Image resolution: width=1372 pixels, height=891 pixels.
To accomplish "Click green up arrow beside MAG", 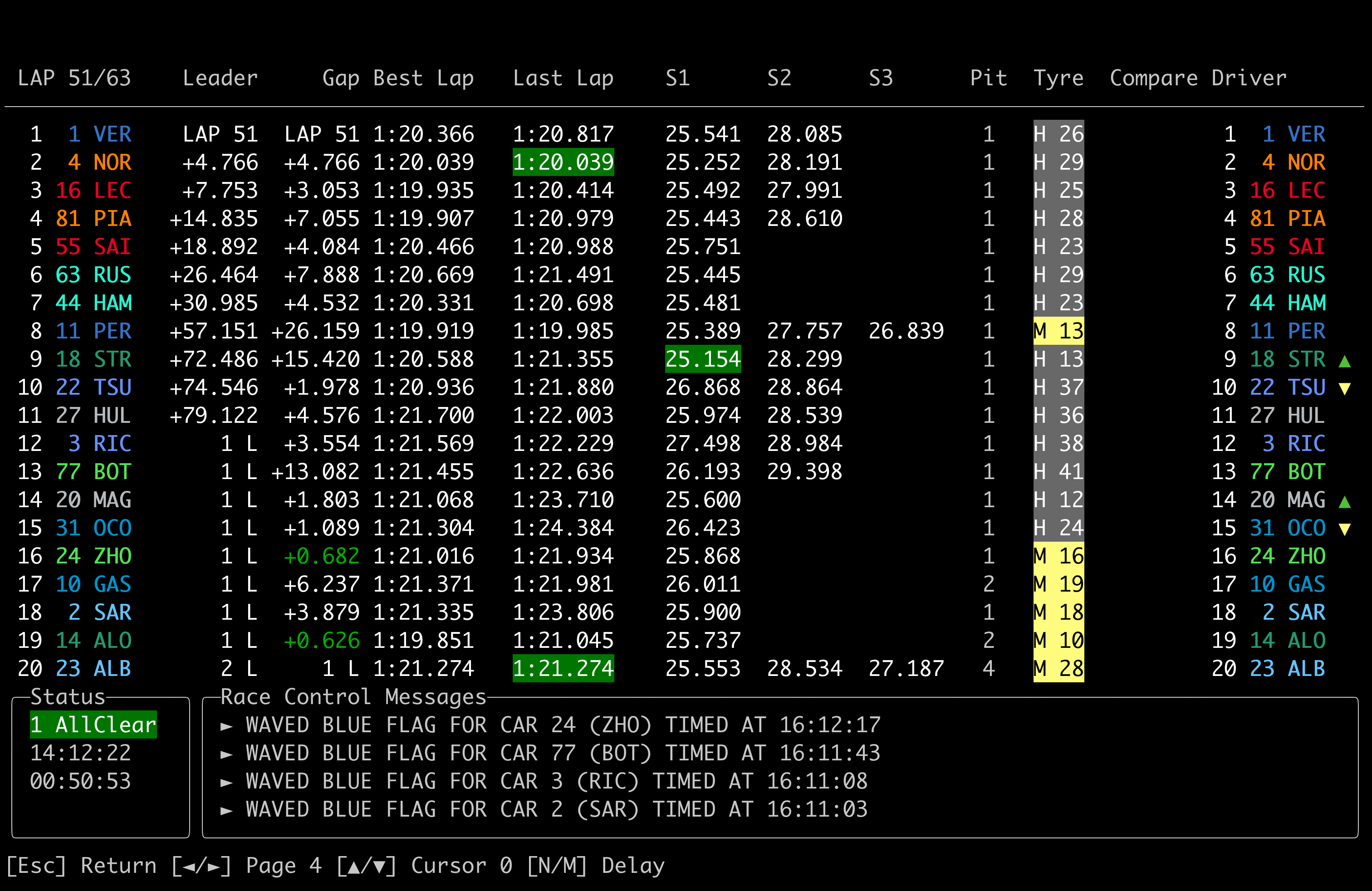I will pyautogui.click(x=1344, y=502).
